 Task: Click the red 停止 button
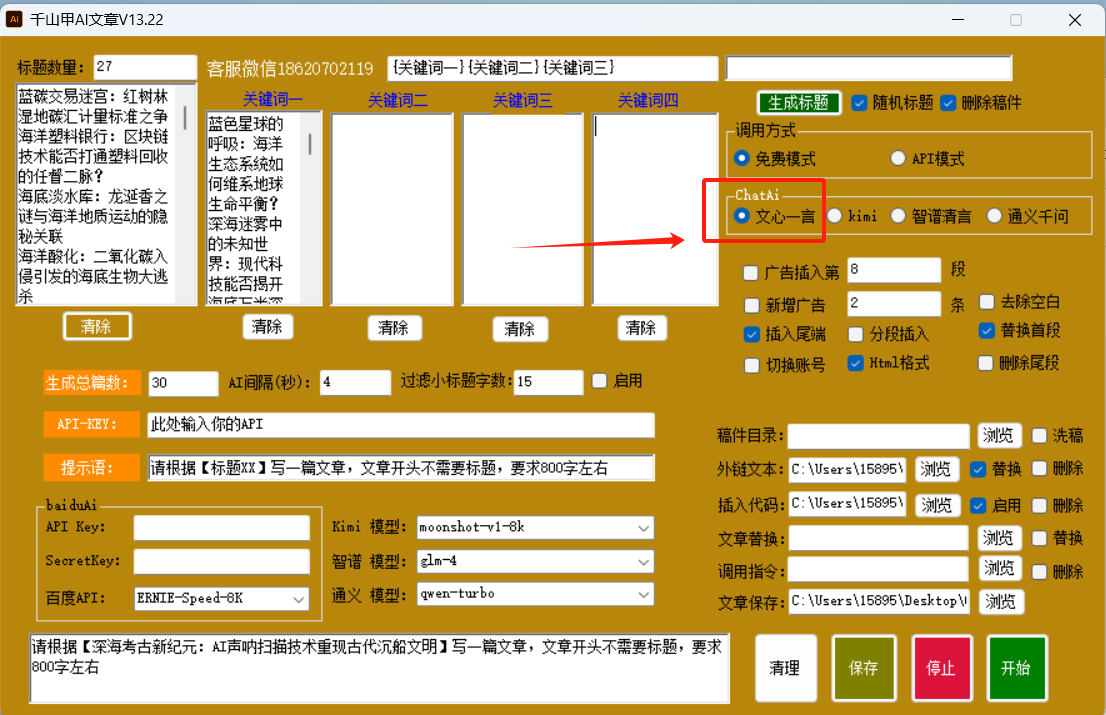941,668
